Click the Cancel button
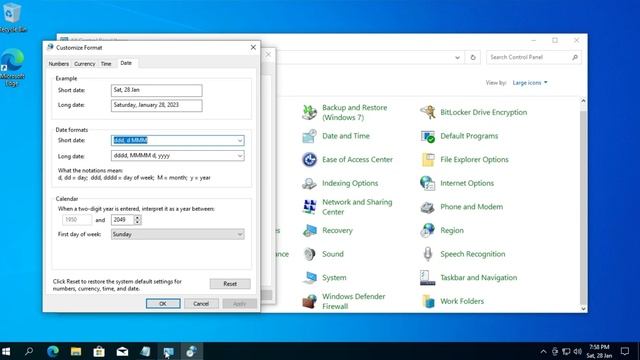This screenshot has width=640, height=360. click(201, 304)
